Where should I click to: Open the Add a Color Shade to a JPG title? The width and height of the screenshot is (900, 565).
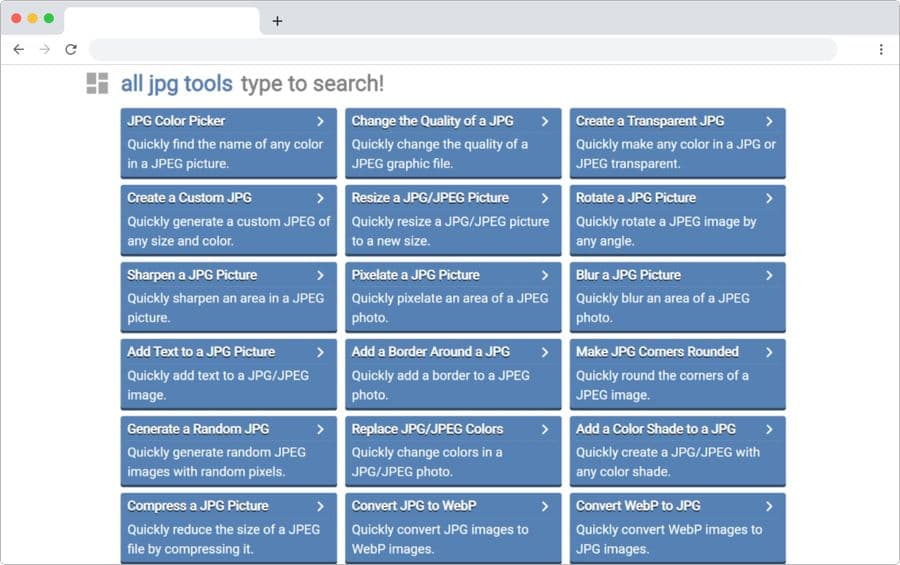pos(655,428)
